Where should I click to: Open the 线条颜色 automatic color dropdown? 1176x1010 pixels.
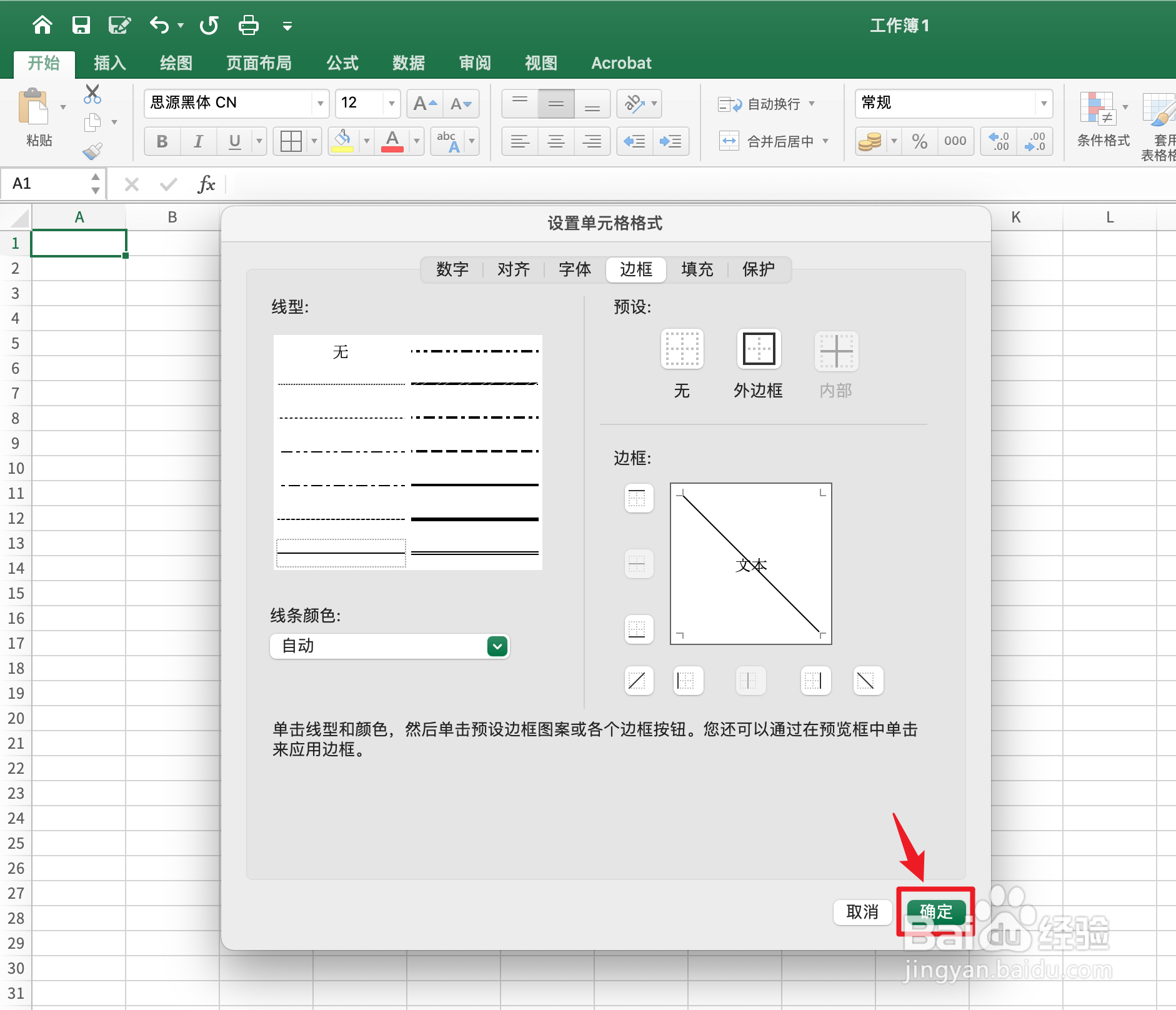click(x=496, y=646)
